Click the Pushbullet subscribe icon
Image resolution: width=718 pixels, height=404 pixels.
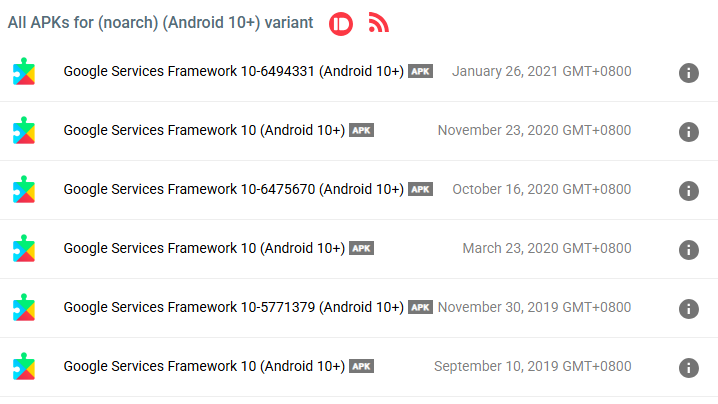point(341,23)
